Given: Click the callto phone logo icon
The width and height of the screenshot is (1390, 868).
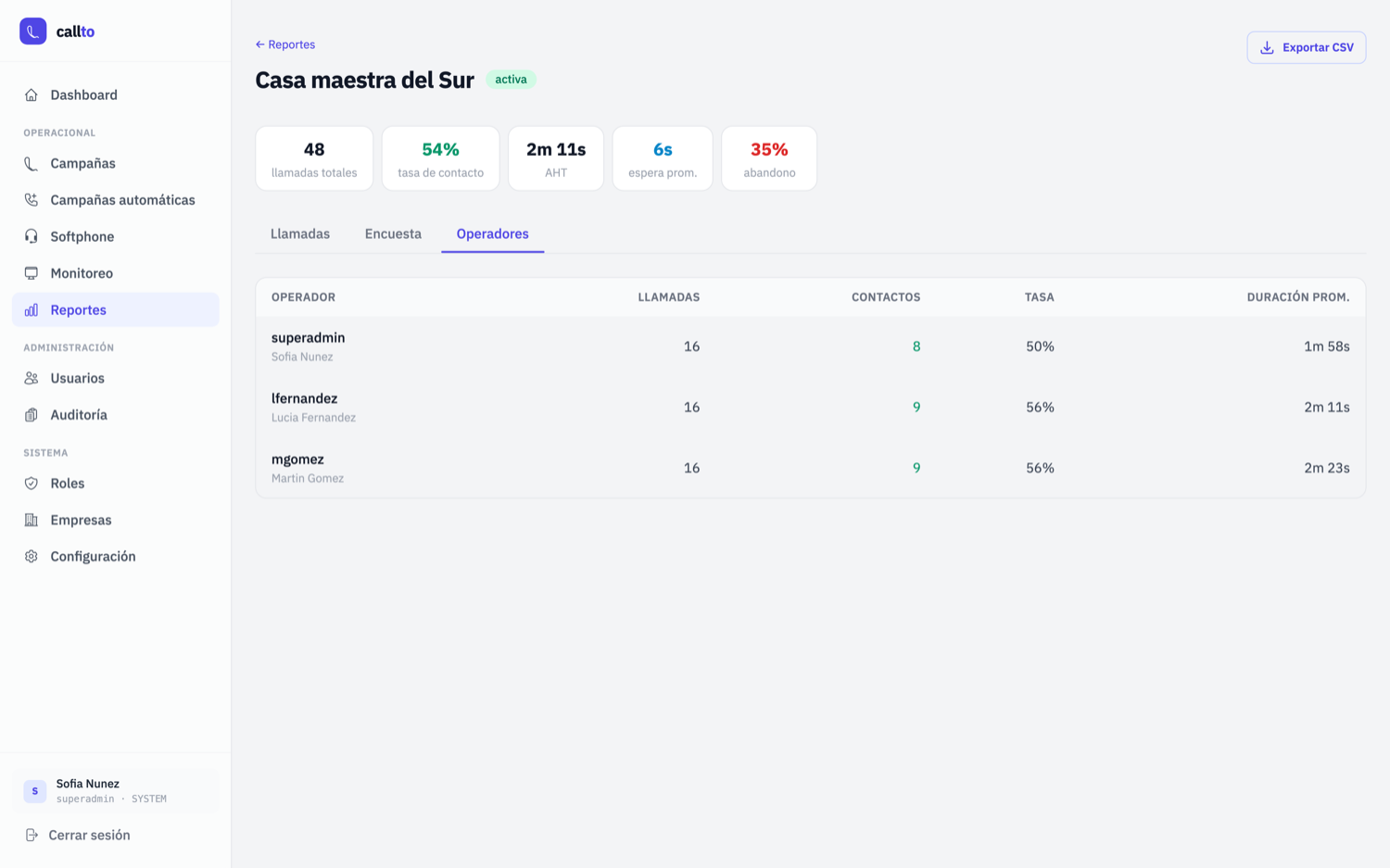Looking at the screenshot, I should tap(33, 31).
